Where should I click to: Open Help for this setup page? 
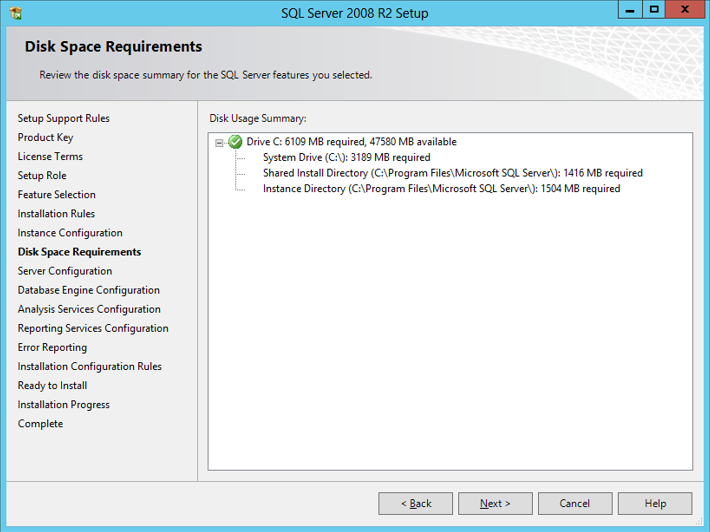[655, 503]
